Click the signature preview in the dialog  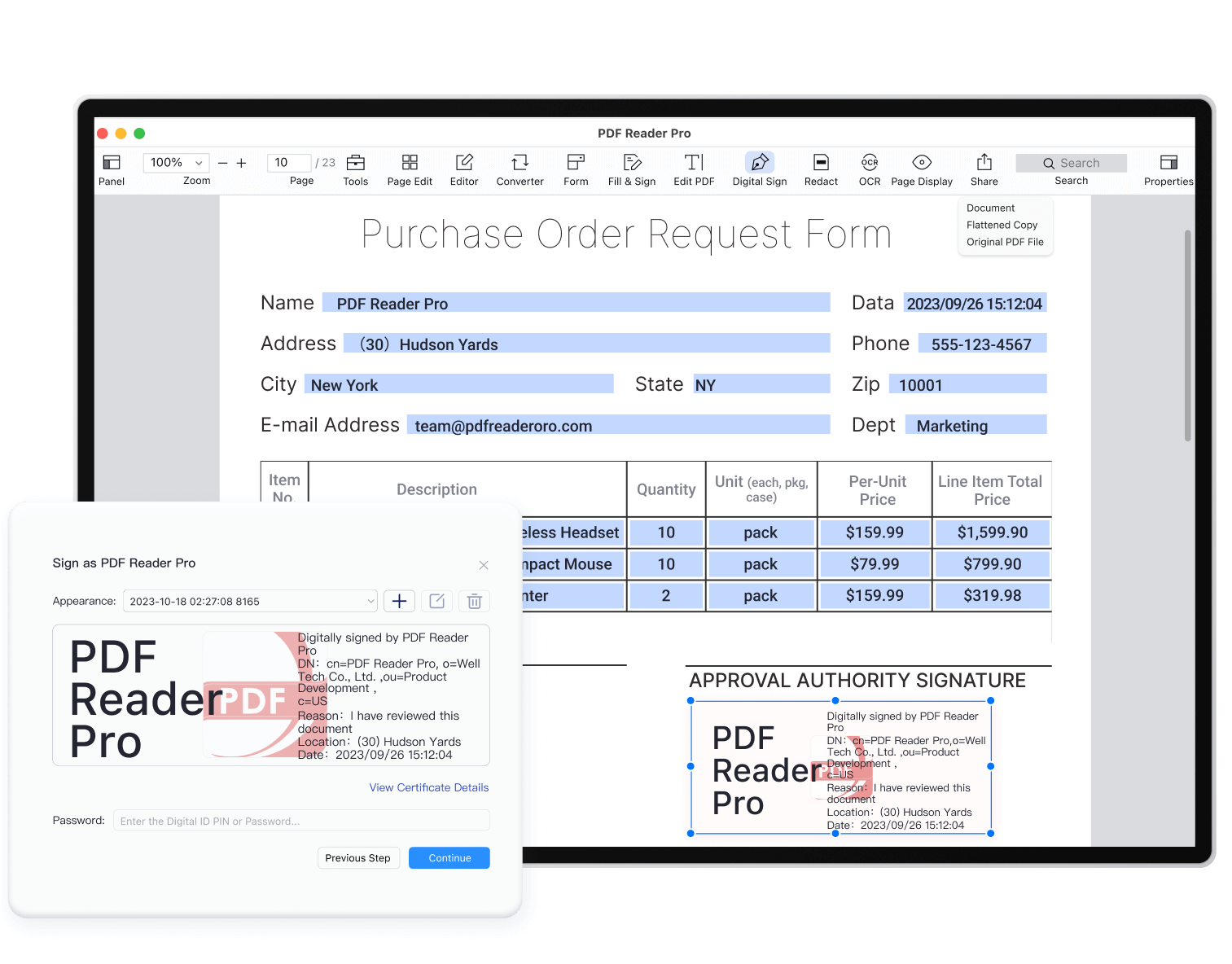click(271, 695)
